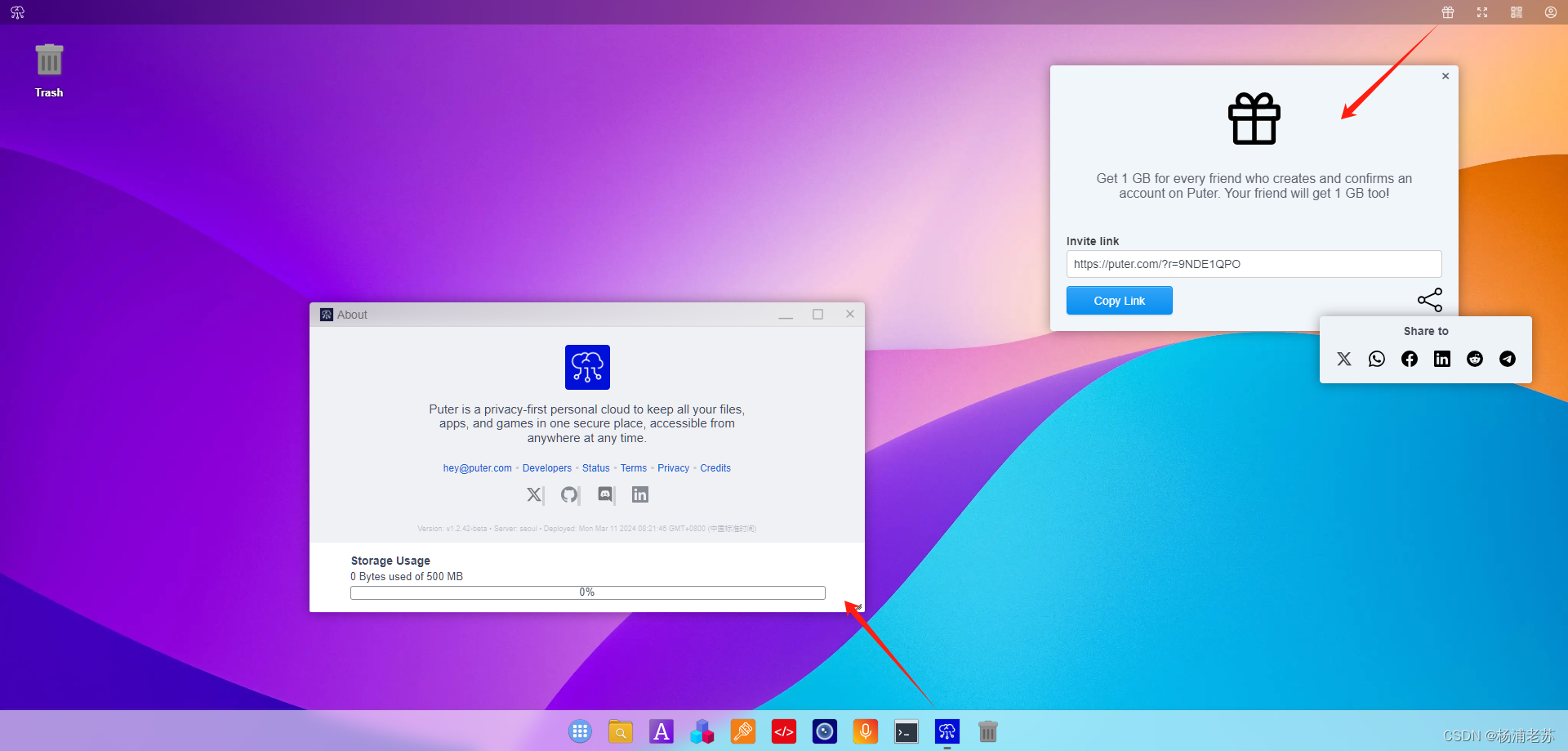Share invite link to WhatsApp

click(1377, 359)
